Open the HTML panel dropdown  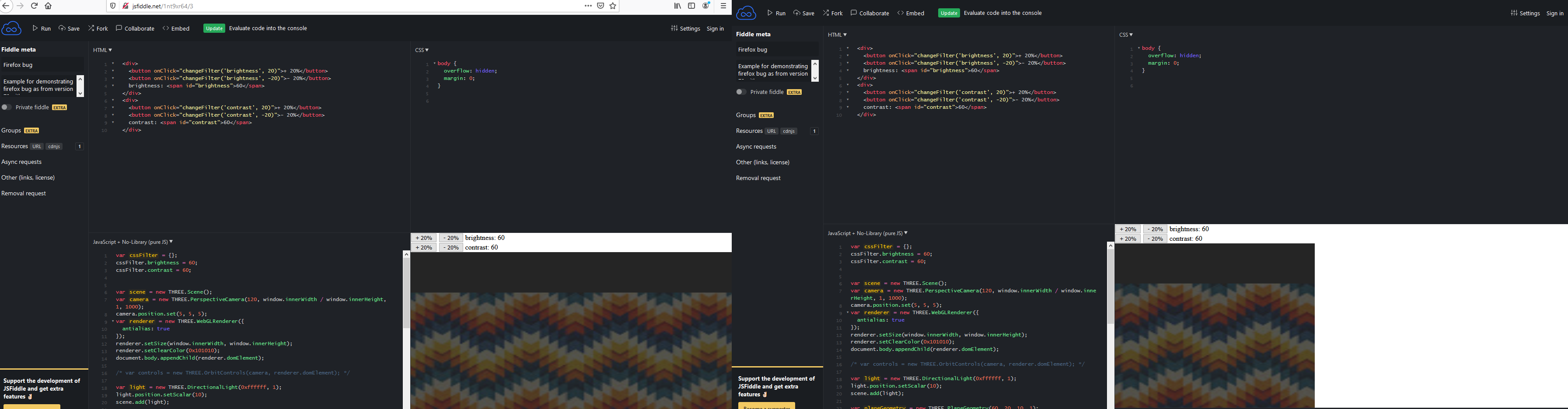click(102, 49)
